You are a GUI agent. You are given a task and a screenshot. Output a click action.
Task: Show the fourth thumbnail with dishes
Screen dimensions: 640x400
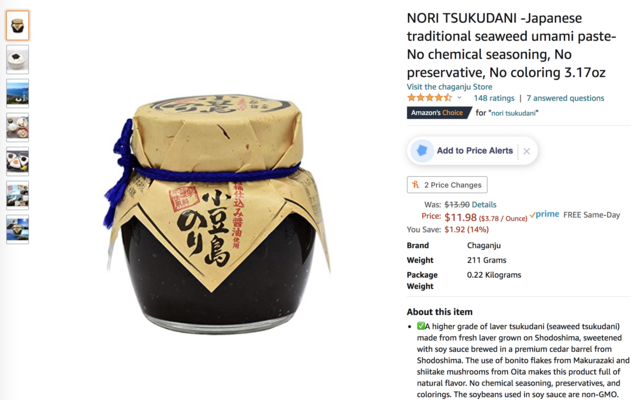point(18,127)
